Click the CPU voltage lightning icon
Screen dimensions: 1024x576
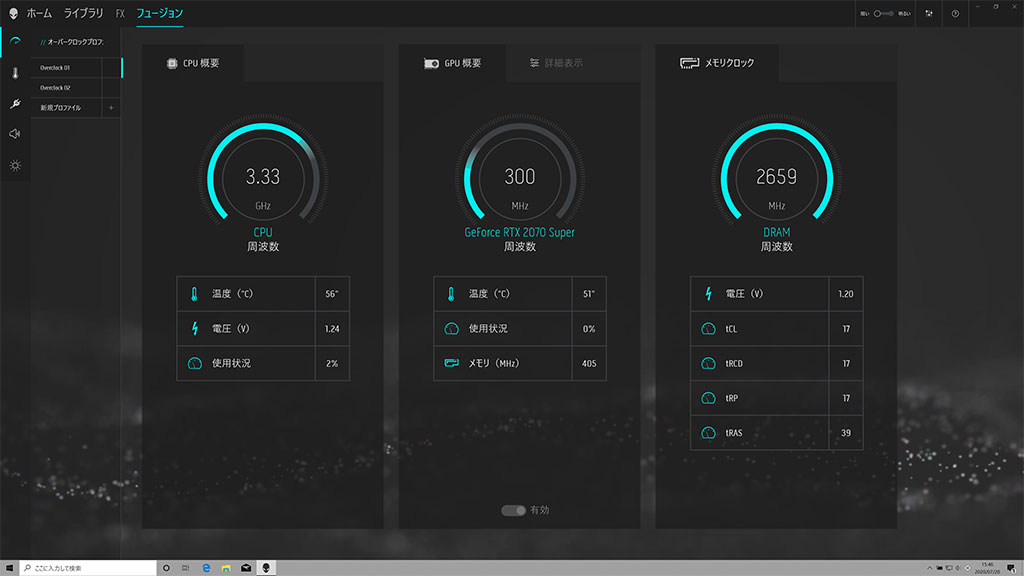pos(195,328)
